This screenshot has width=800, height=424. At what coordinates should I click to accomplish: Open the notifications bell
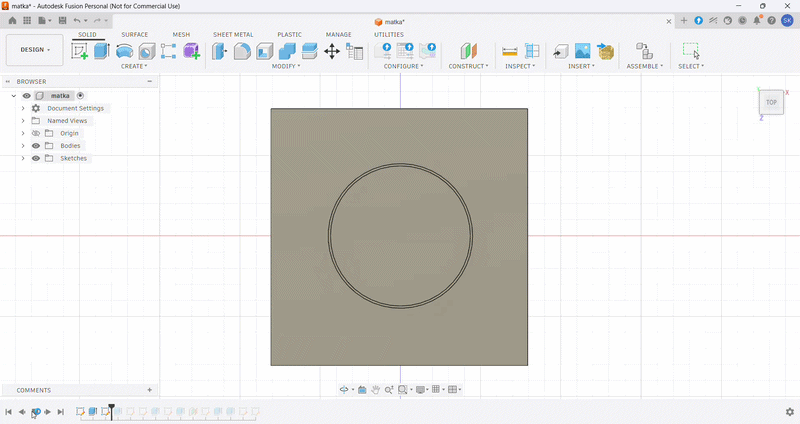[x=757, y=20]
